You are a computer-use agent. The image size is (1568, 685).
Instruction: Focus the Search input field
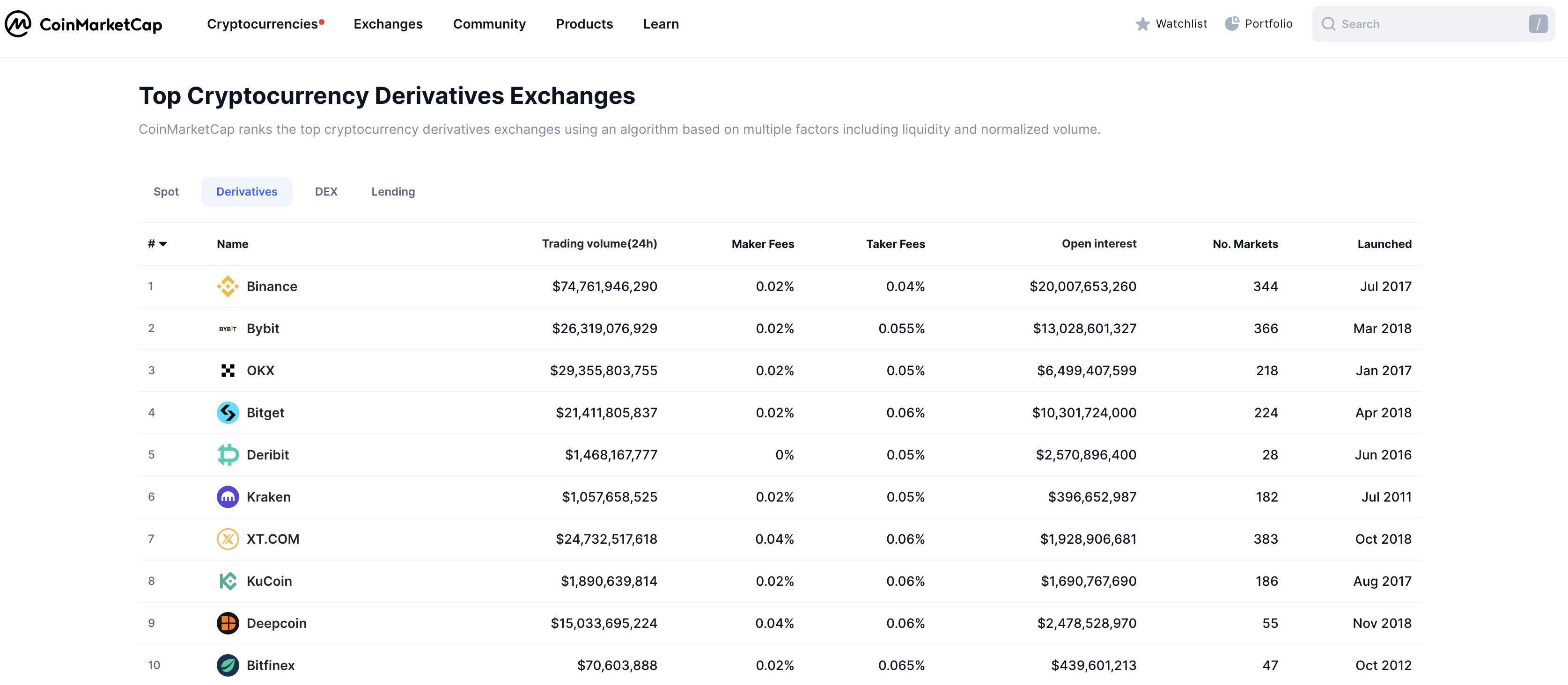(x=1433, y=24)
